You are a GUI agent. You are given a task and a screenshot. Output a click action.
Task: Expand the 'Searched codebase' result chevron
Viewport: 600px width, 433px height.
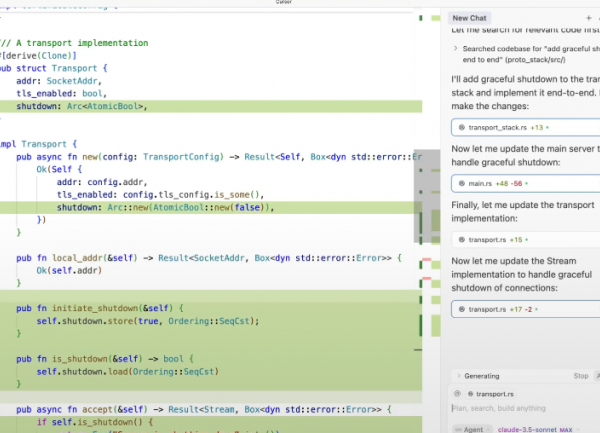(455, 49)
